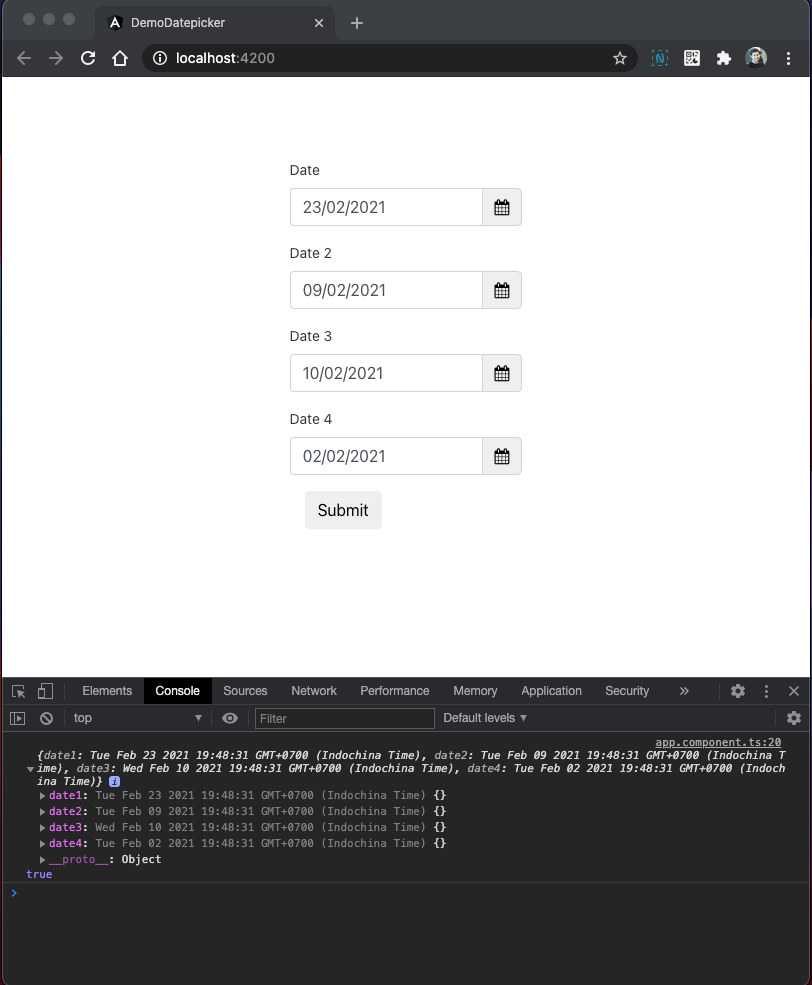Go back in browser history
This screenshot has width=812, height=985.
pyautogui.click(x=24, y=58)
